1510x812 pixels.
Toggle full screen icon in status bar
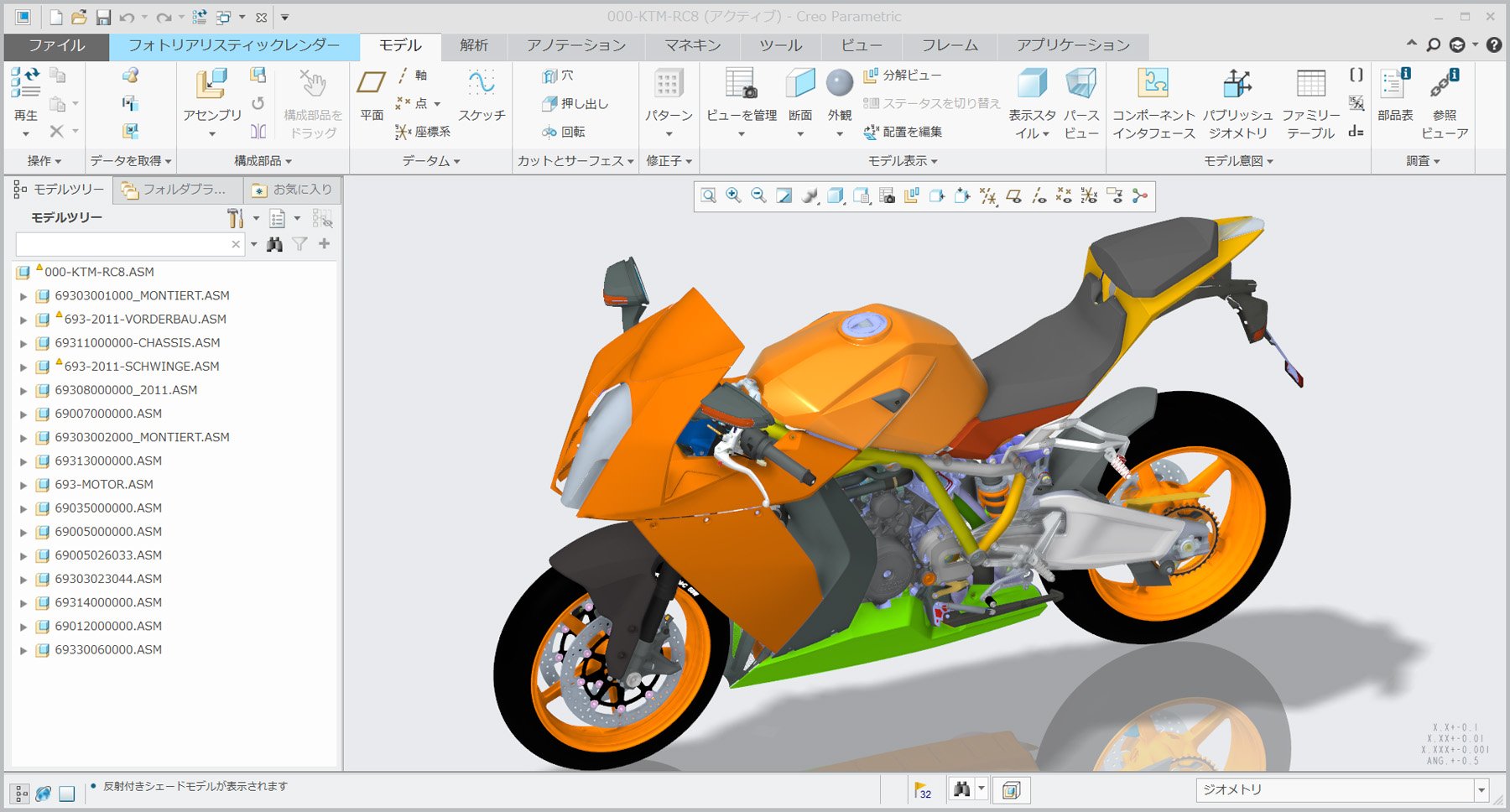point(67,793)
